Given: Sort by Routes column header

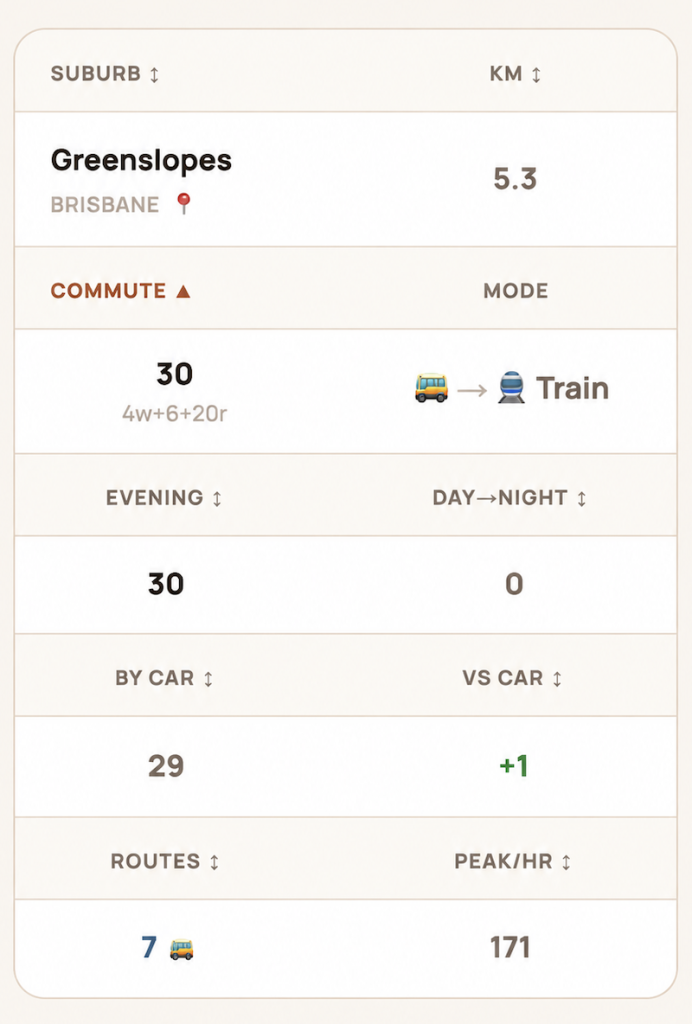Looking at the screenshot, I should point(165,861).
